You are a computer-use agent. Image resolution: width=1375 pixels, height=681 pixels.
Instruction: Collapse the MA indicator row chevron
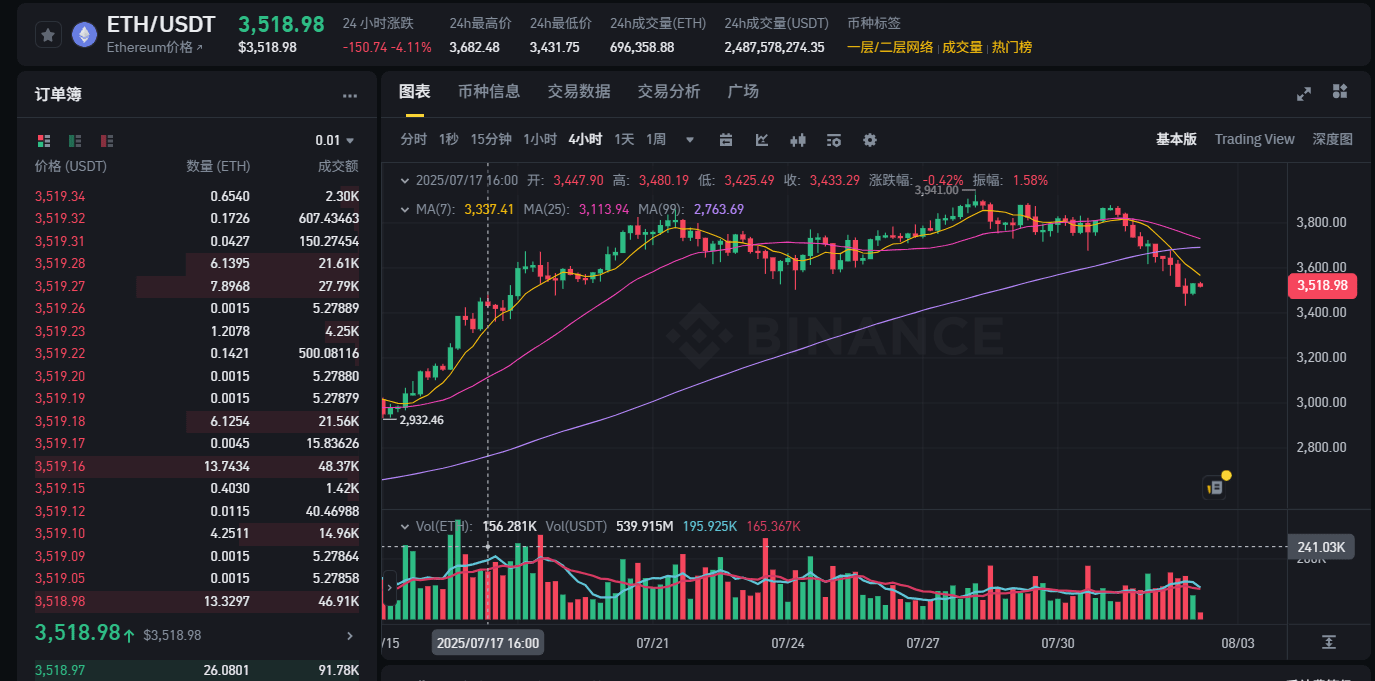click(x=405, y=210)
